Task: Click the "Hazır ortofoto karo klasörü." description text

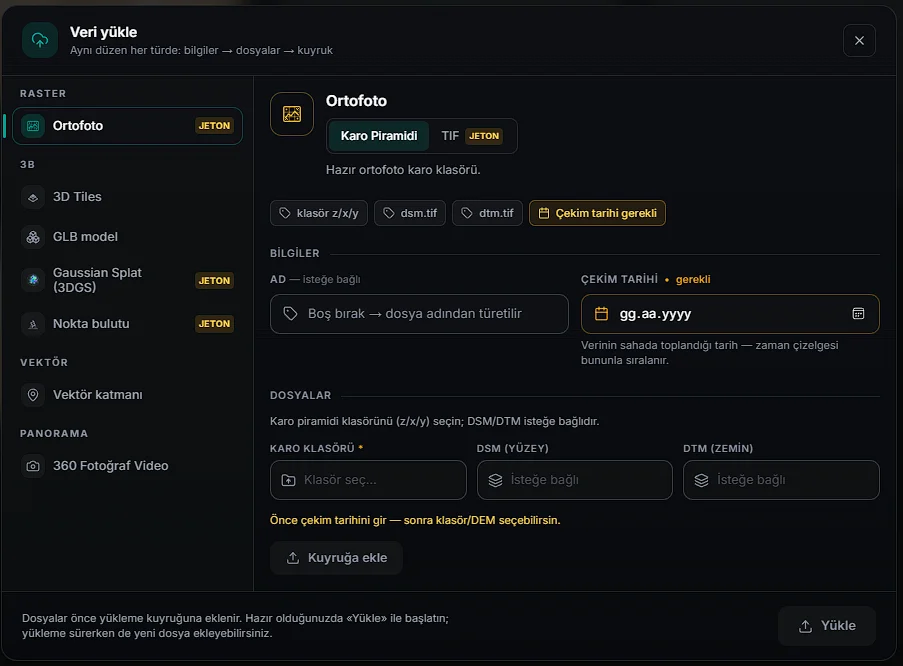Action: click(x=403, y=170)
